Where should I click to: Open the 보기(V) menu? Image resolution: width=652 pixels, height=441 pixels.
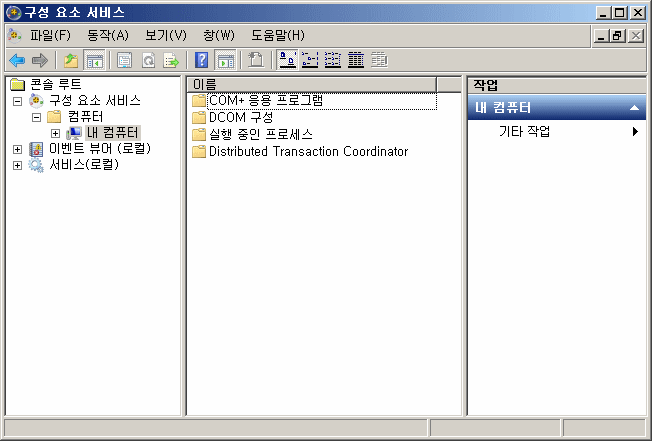coord(166,36)
